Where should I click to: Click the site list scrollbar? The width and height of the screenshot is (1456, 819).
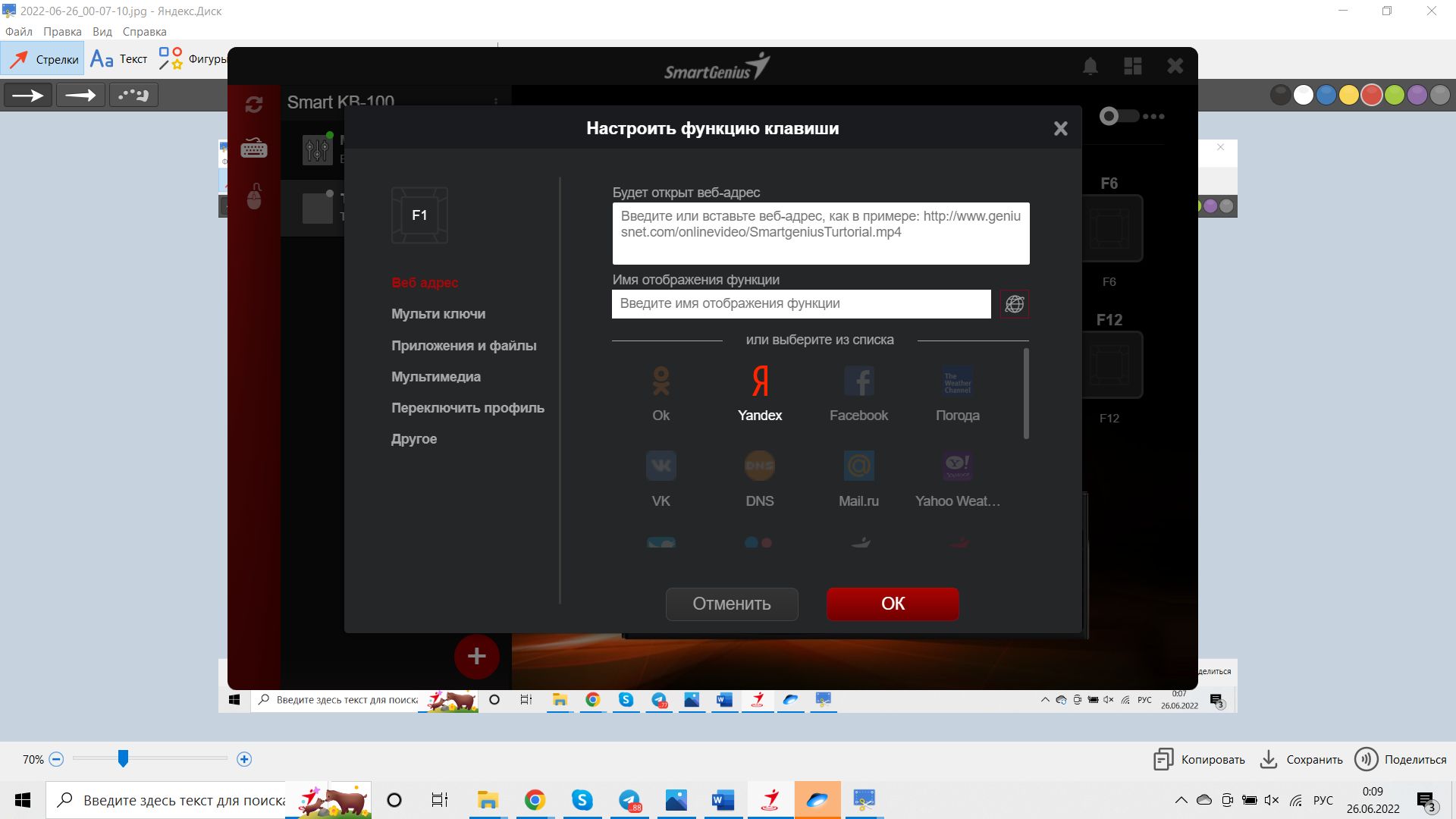(x=1026, y=394)
